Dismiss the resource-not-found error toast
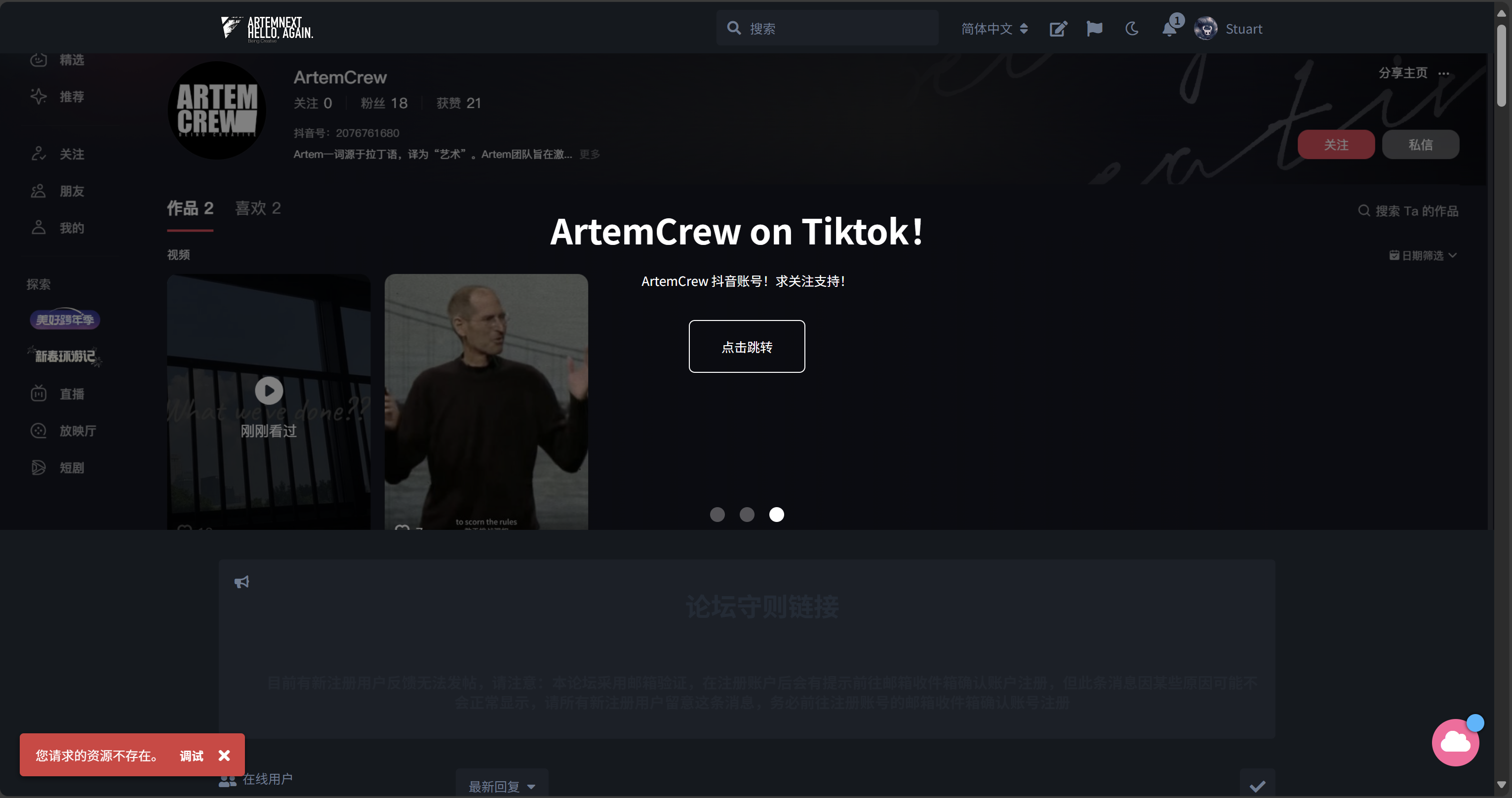This screenshot has height=798, width=1512. pos(224,755)
